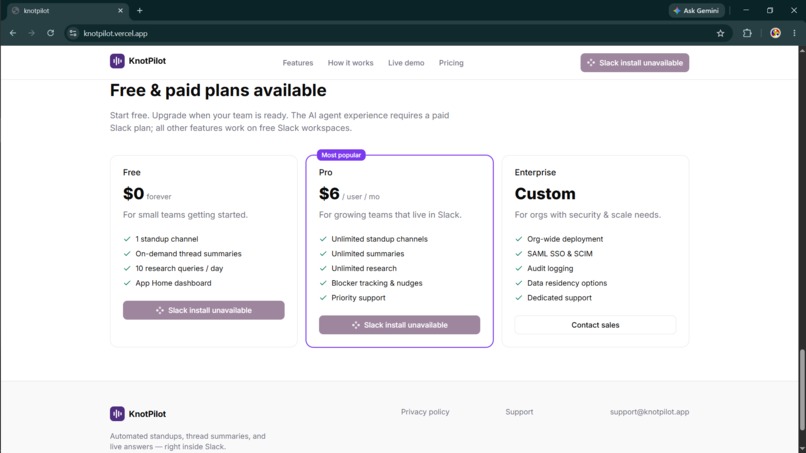Click Audit logging feature text
This screenshot has height=453, width=806.
click(550, 268)
